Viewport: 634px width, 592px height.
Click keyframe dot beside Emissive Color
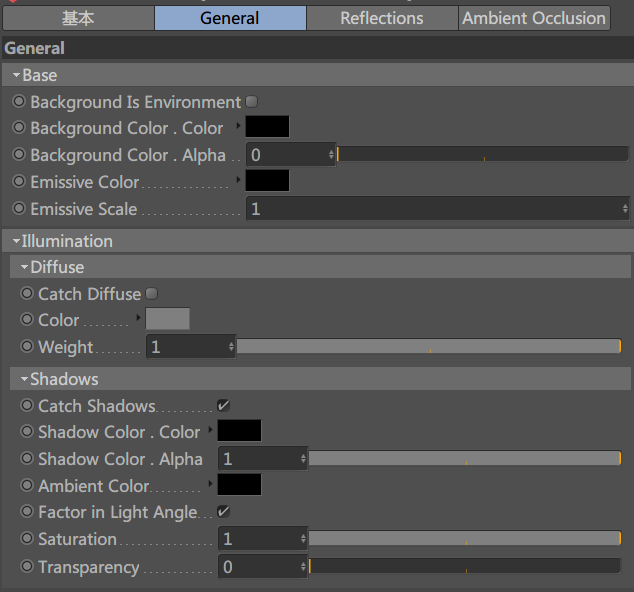(19, 182)
